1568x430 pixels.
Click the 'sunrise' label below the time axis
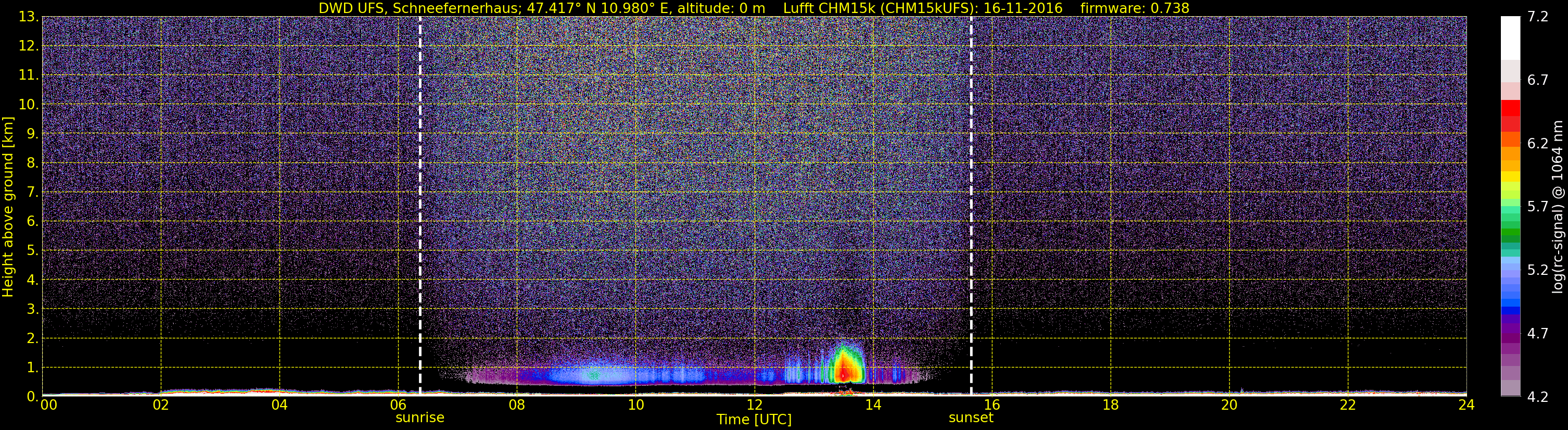[x=420, y=418]
